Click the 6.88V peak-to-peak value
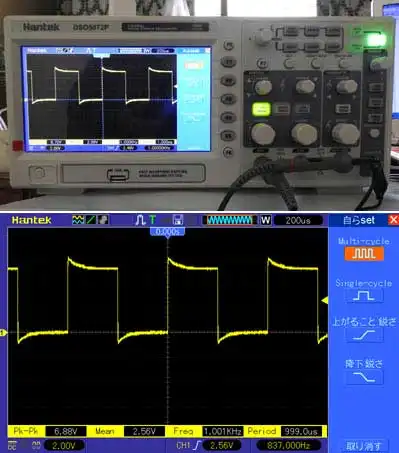The image size is (399, 453). coord(66,431)
